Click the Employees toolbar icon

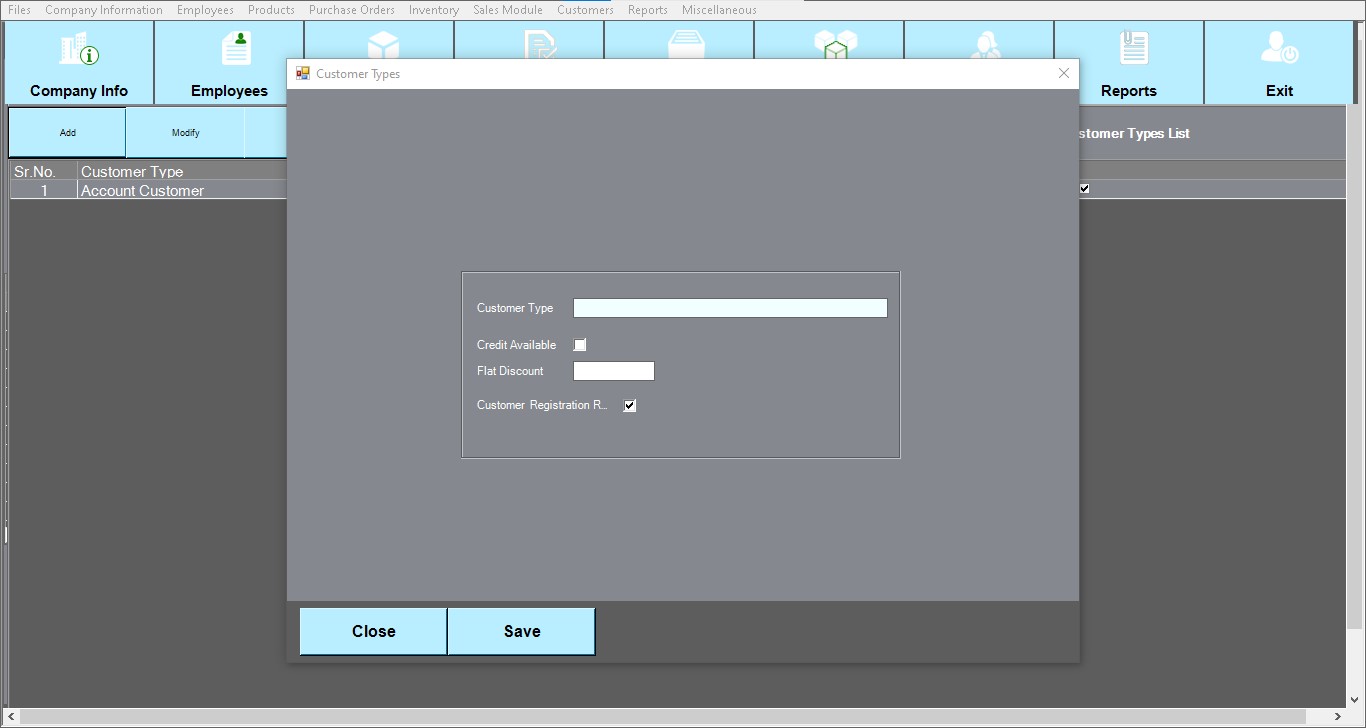click(x=236, y=49)
